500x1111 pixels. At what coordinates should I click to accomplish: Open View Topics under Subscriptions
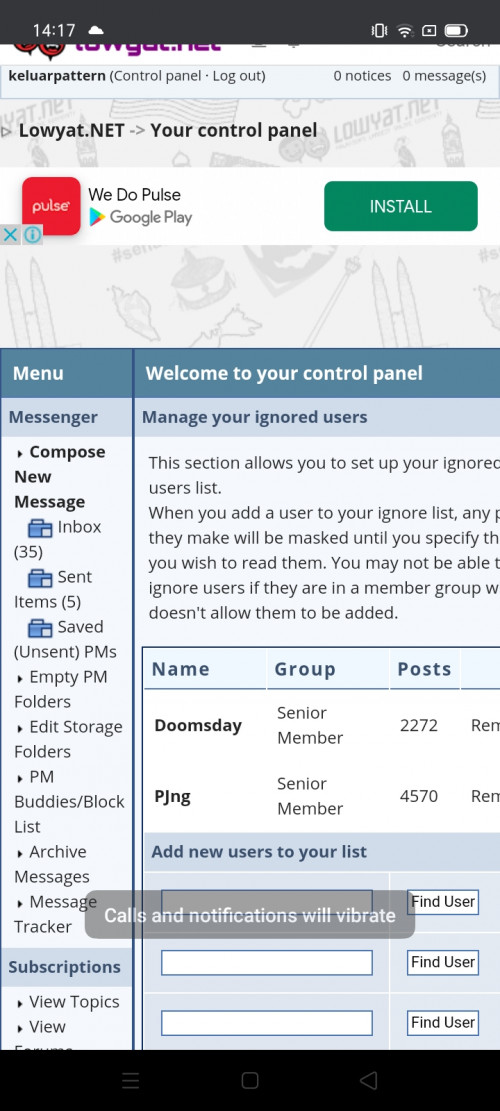[x=74, y=1002]
